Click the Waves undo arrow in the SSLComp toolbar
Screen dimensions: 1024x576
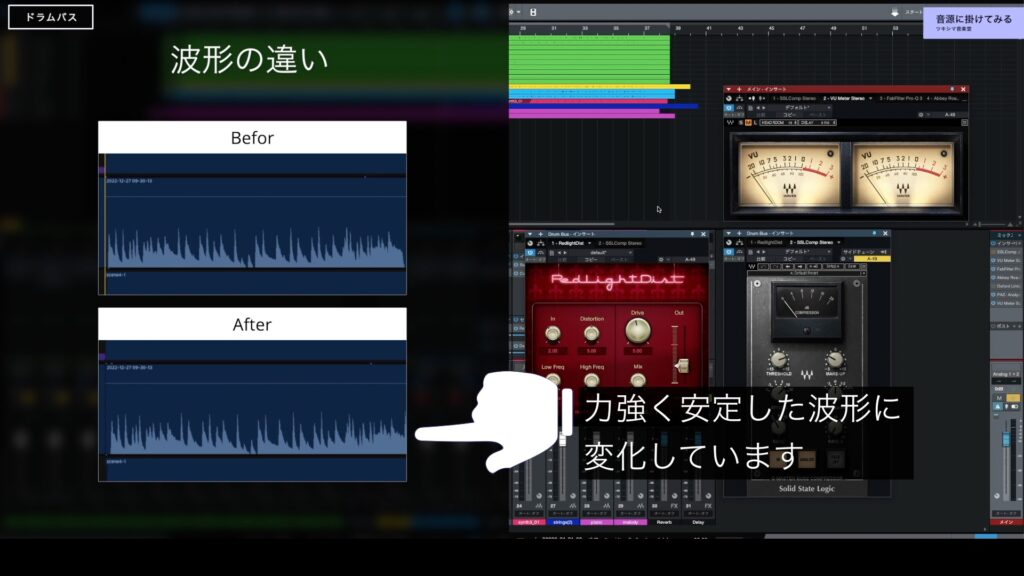[x=764, y=266]
